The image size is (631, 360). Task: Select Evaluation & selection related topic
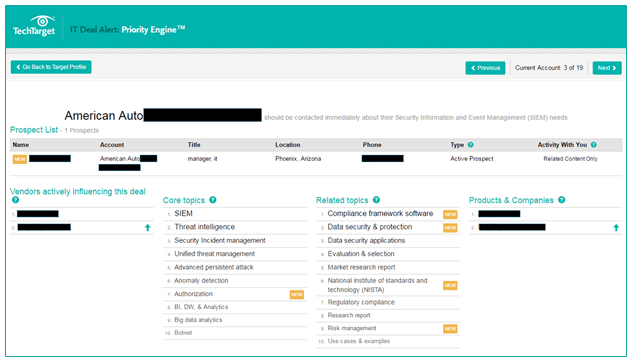[x=361, y=254]
